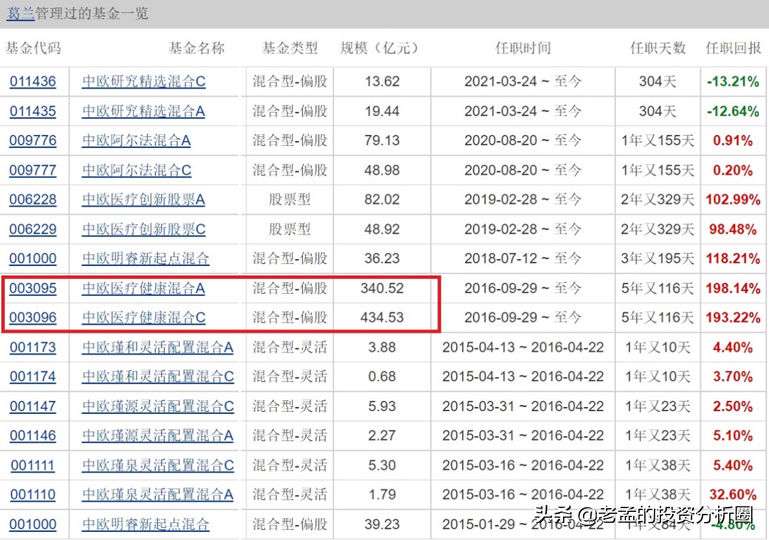Open the 中欧瑾源灵活配置混合A fund link
Screen dimensions: 769x540
click(x=157, y=436)
